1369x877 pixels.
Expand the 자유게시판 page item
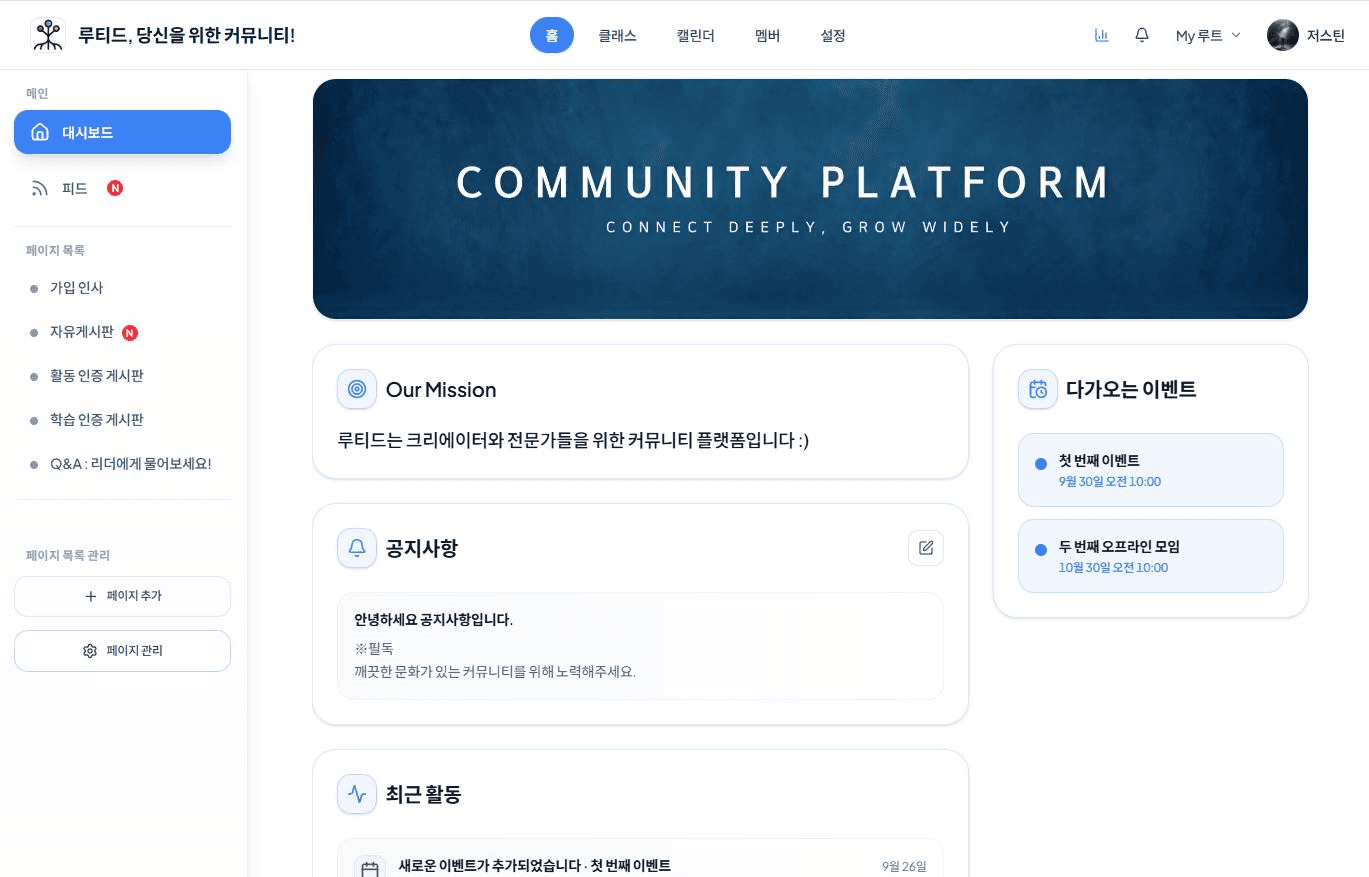(82, 332)
